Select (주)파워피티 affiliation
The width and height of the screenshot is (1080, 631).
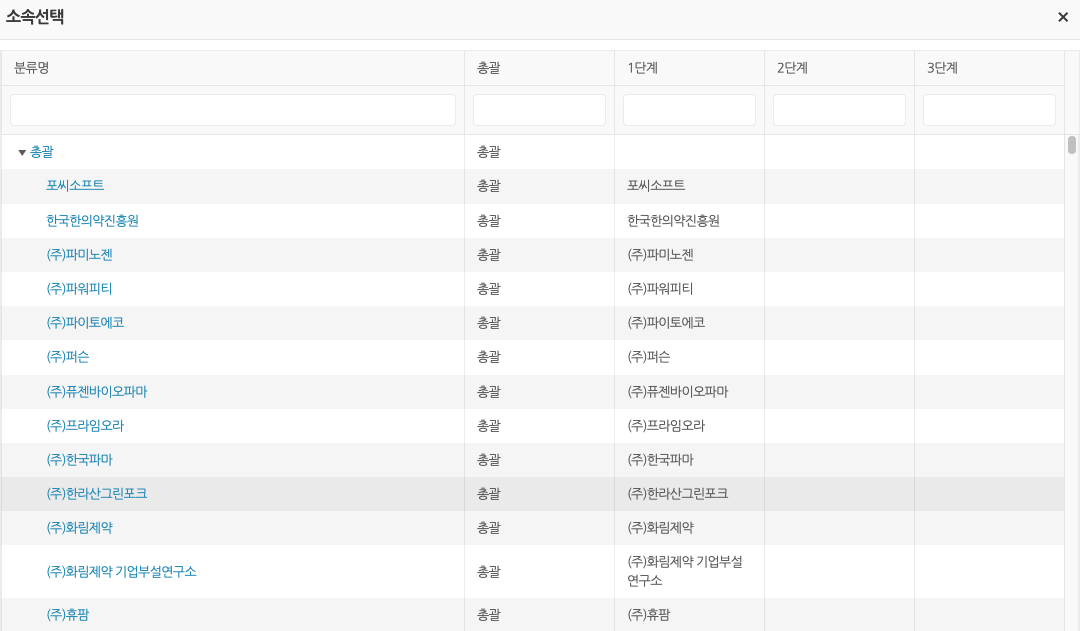[79, 289]
